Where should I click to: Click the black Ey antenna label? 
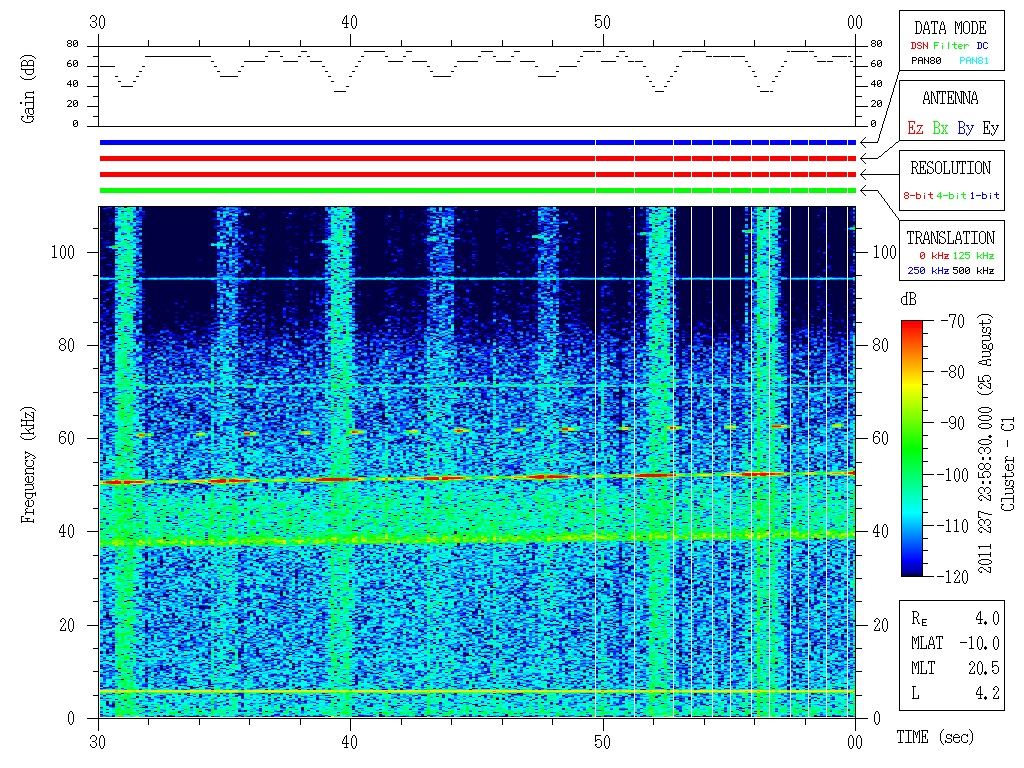991,128
